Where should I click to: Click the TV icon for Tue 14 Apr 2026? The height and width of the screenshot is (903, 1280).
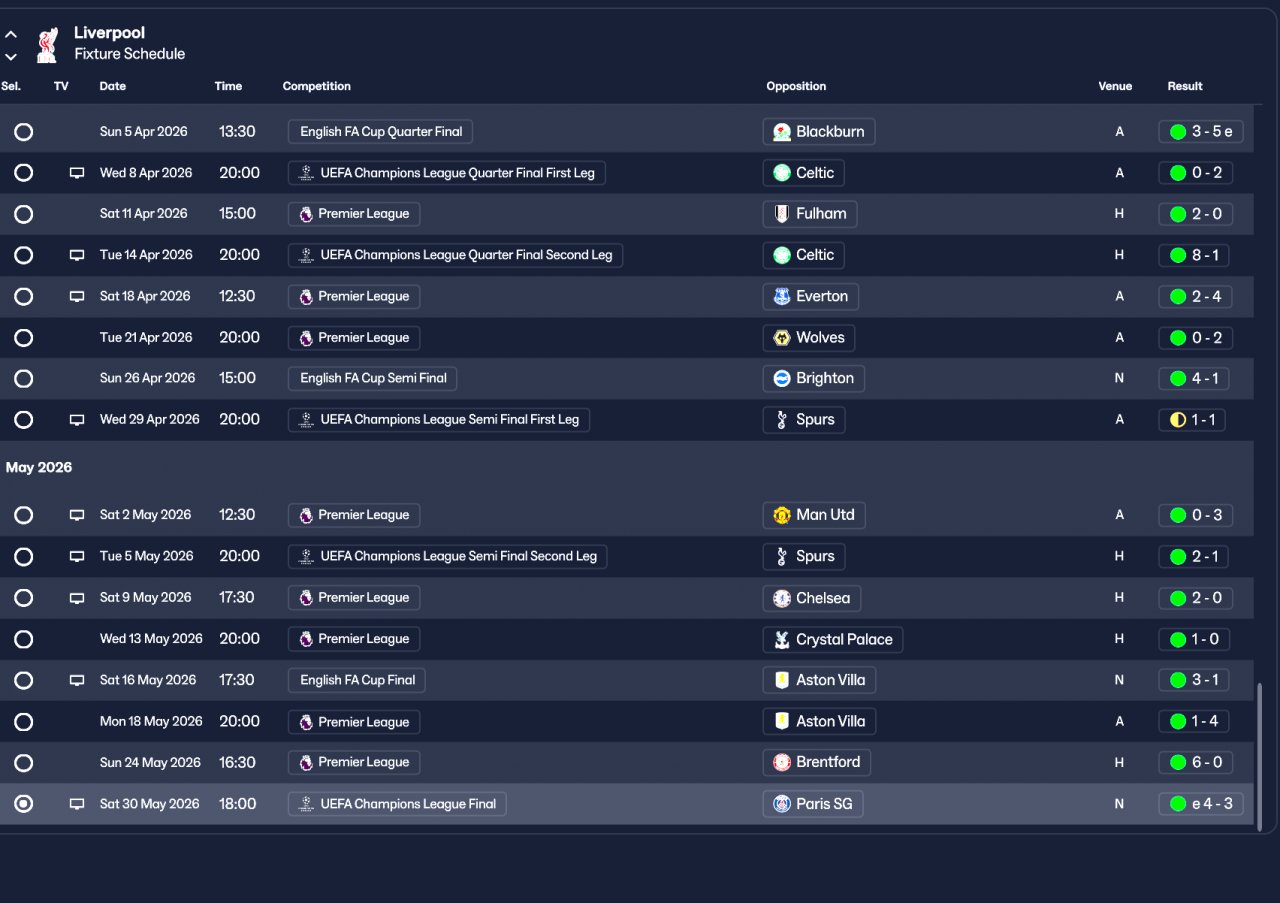[77, 255]
